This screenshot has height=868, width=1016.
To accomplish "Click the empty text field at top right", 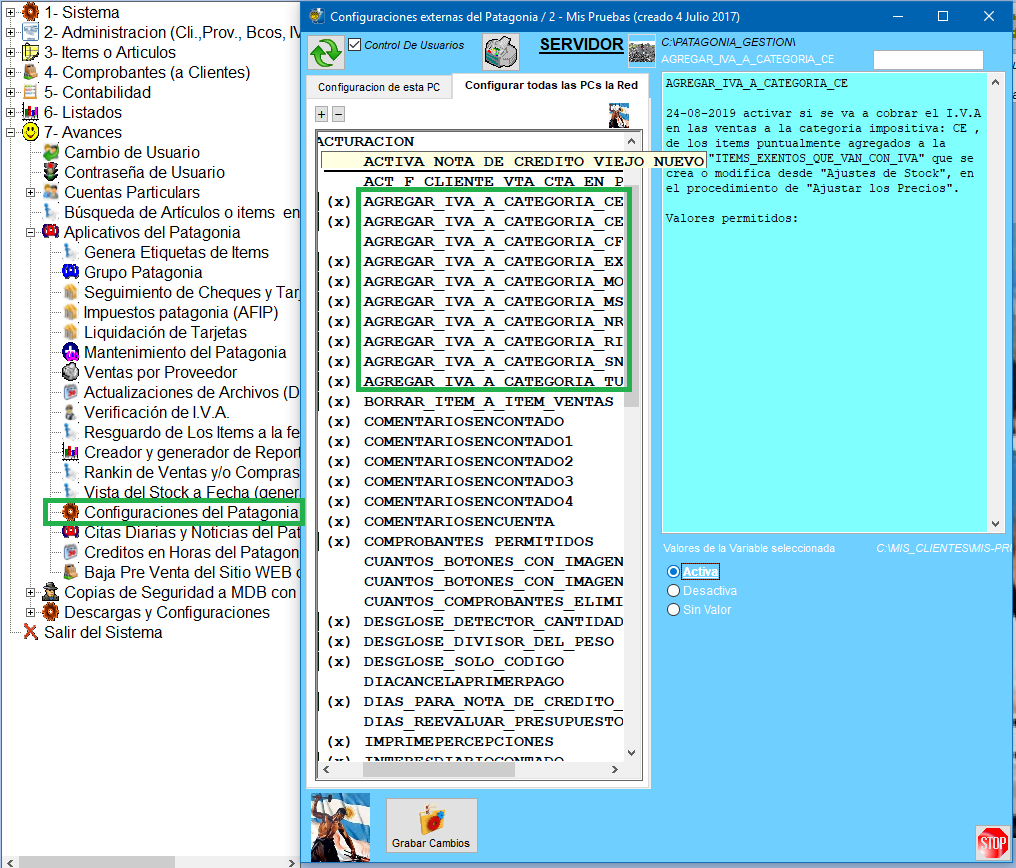I will pos(928,60).
